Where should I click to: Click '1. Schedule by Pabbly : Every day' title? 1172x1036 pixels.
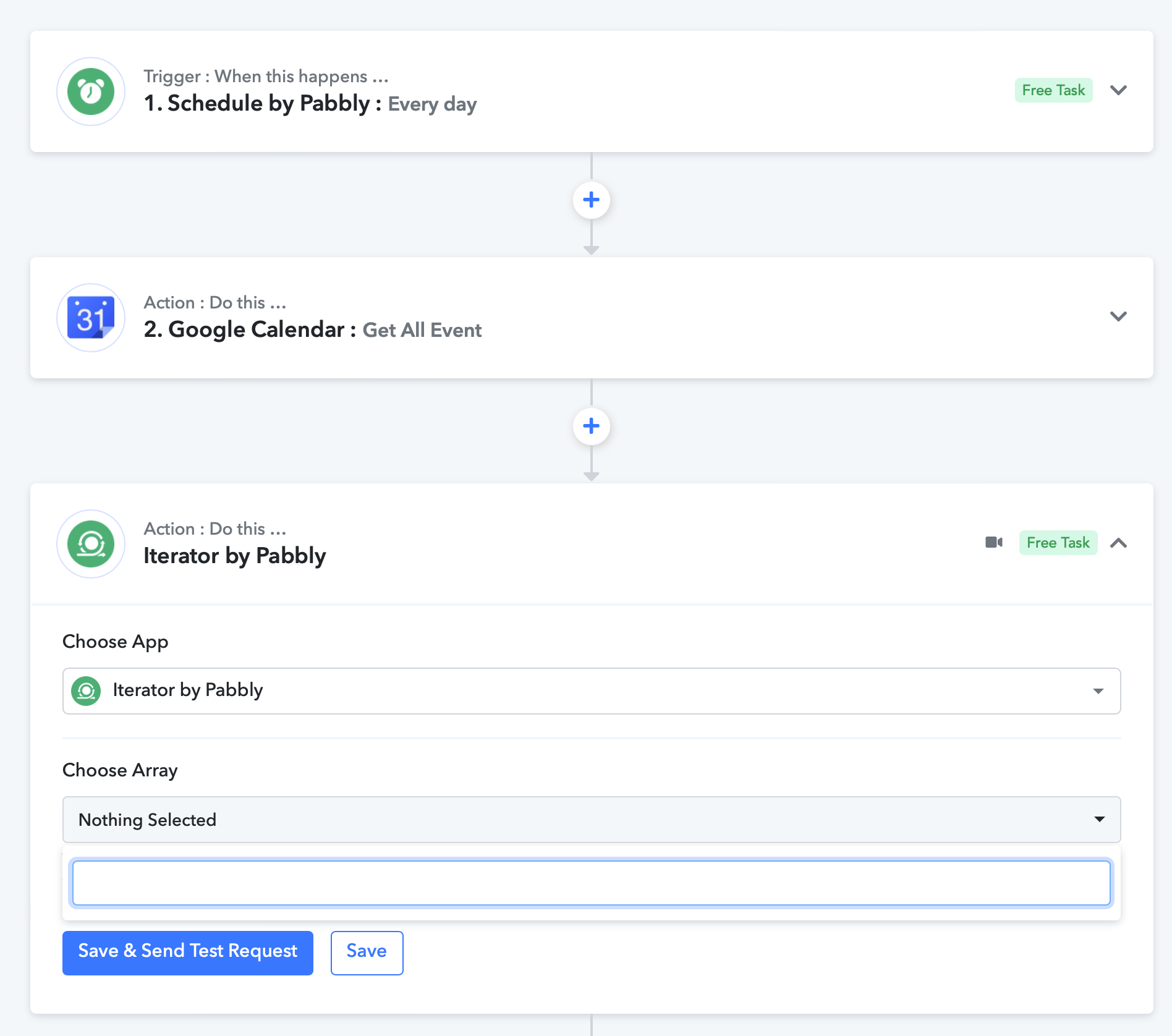[310, 104]
